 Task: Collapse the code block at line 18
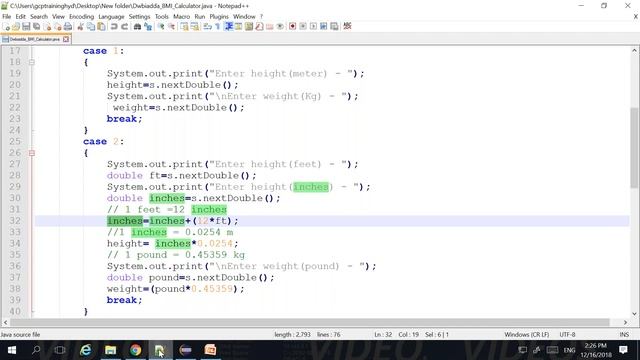pyautogui.click(x=32, y=62)
